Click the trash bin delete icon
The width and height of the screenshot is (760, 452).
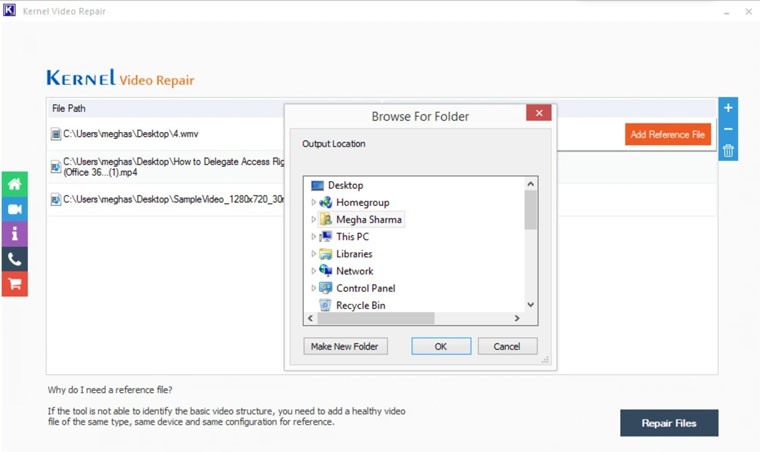[x=728, y=151]
